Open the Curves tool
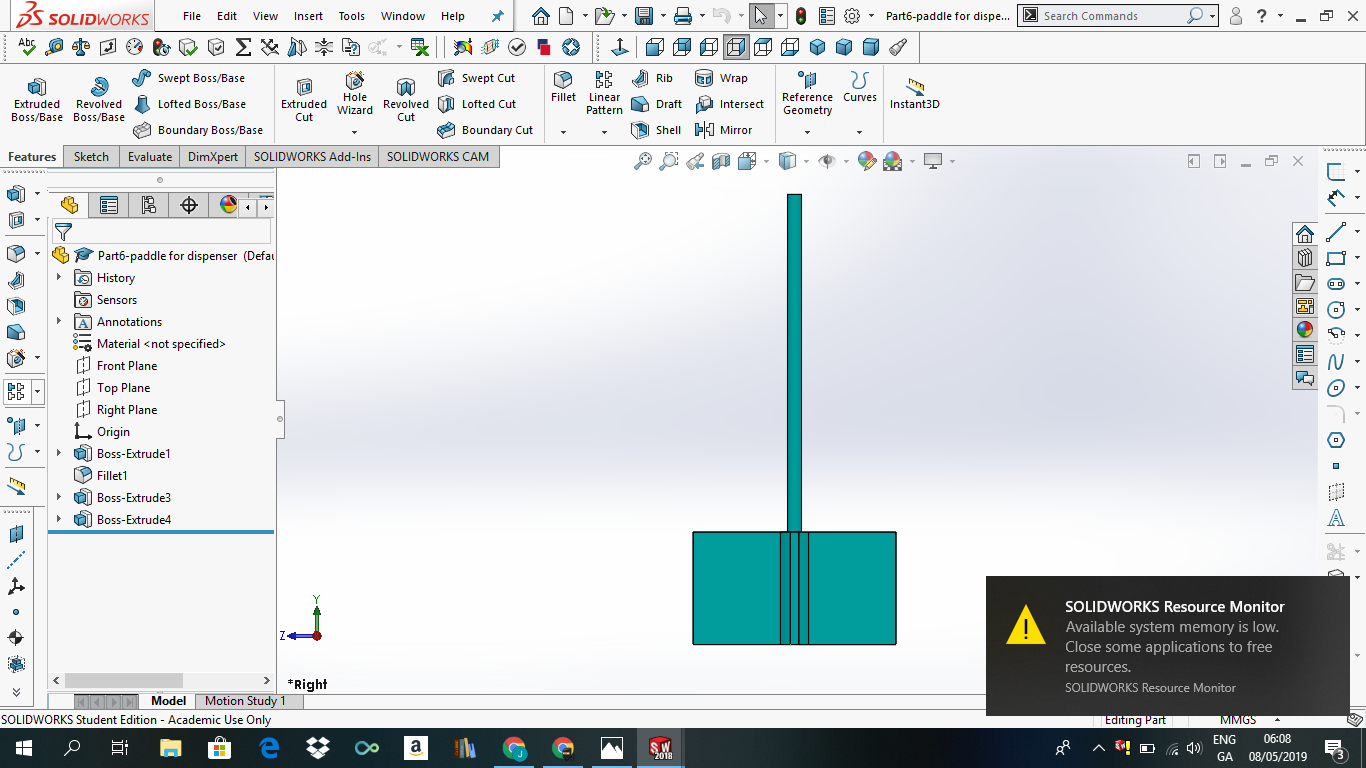The height and width of the screenshot is (768, 1366). [860, 88]
